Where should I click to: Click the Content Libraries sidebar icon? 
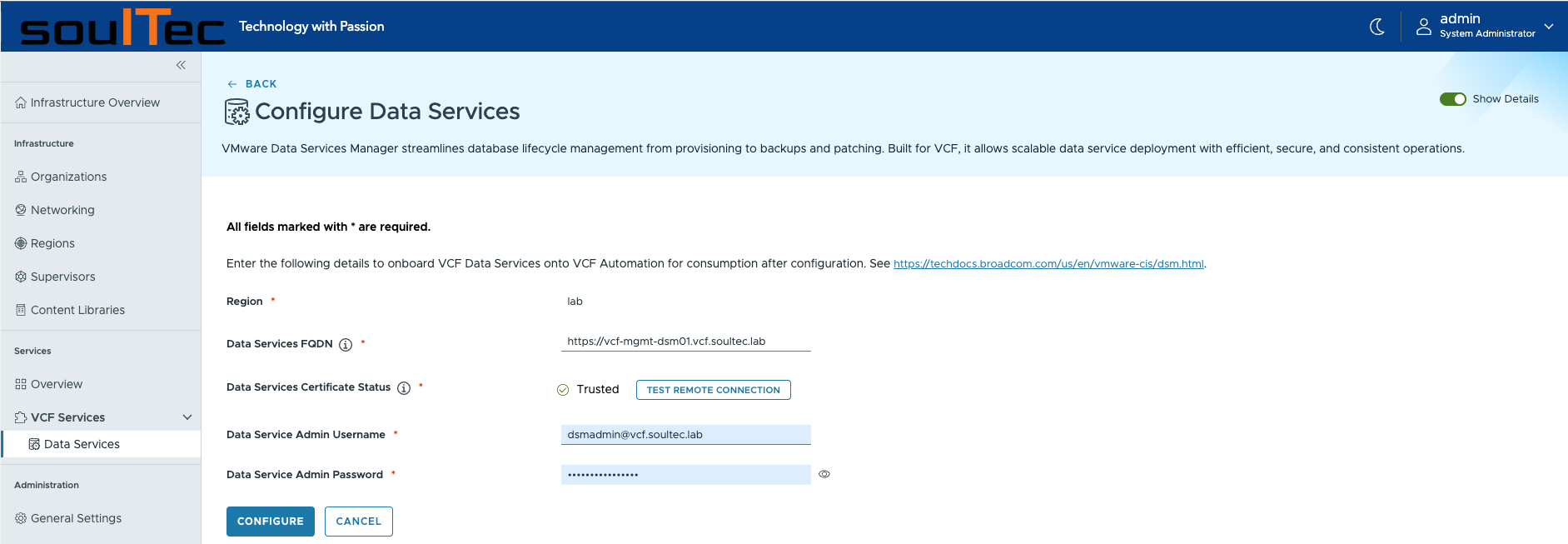21,310
